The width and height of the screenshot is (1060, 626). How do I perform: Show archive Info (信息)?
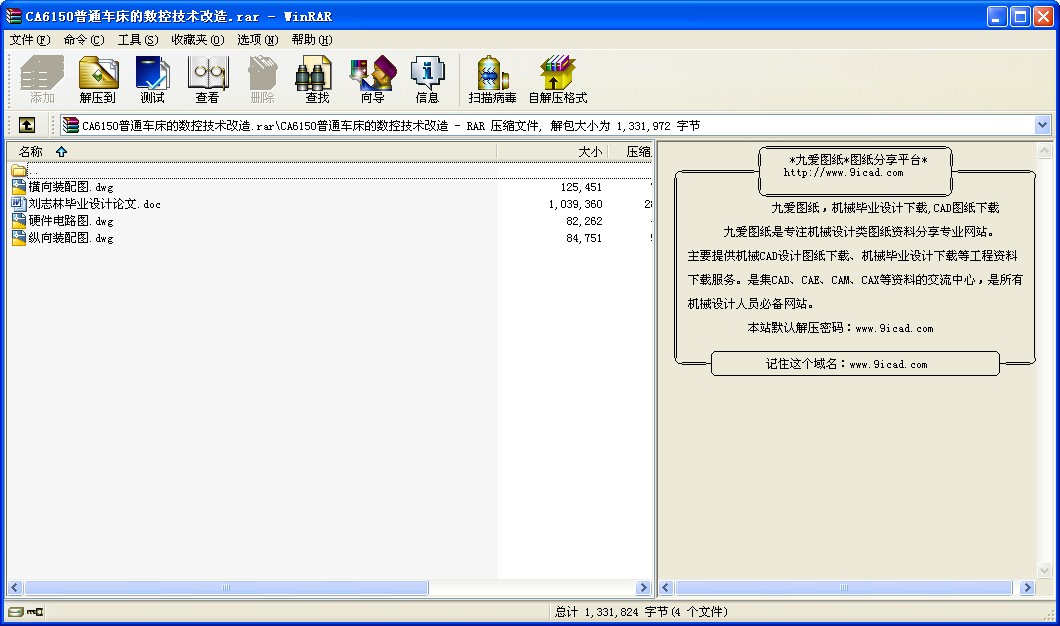(427, 79)
